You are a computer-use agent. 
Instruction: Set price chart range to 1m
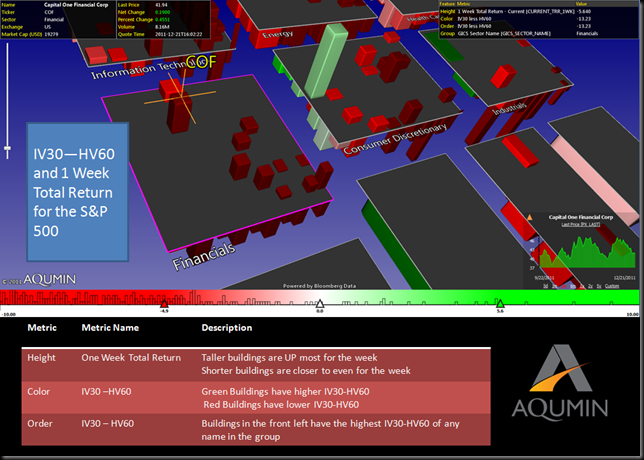tap(554, 286)
